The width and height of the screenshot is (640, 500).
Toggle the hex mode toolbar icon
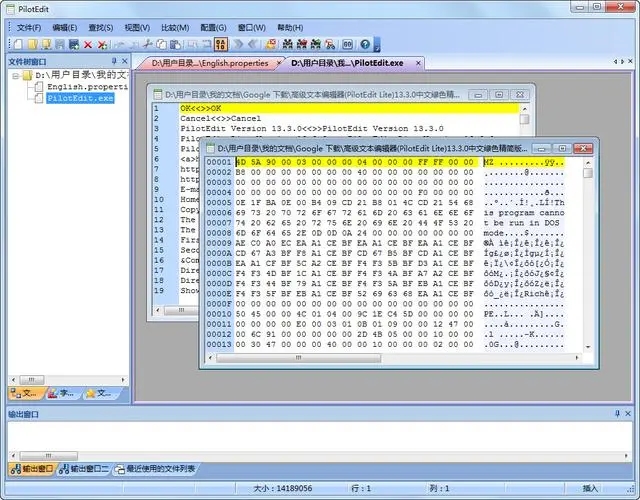coord(221,45)
